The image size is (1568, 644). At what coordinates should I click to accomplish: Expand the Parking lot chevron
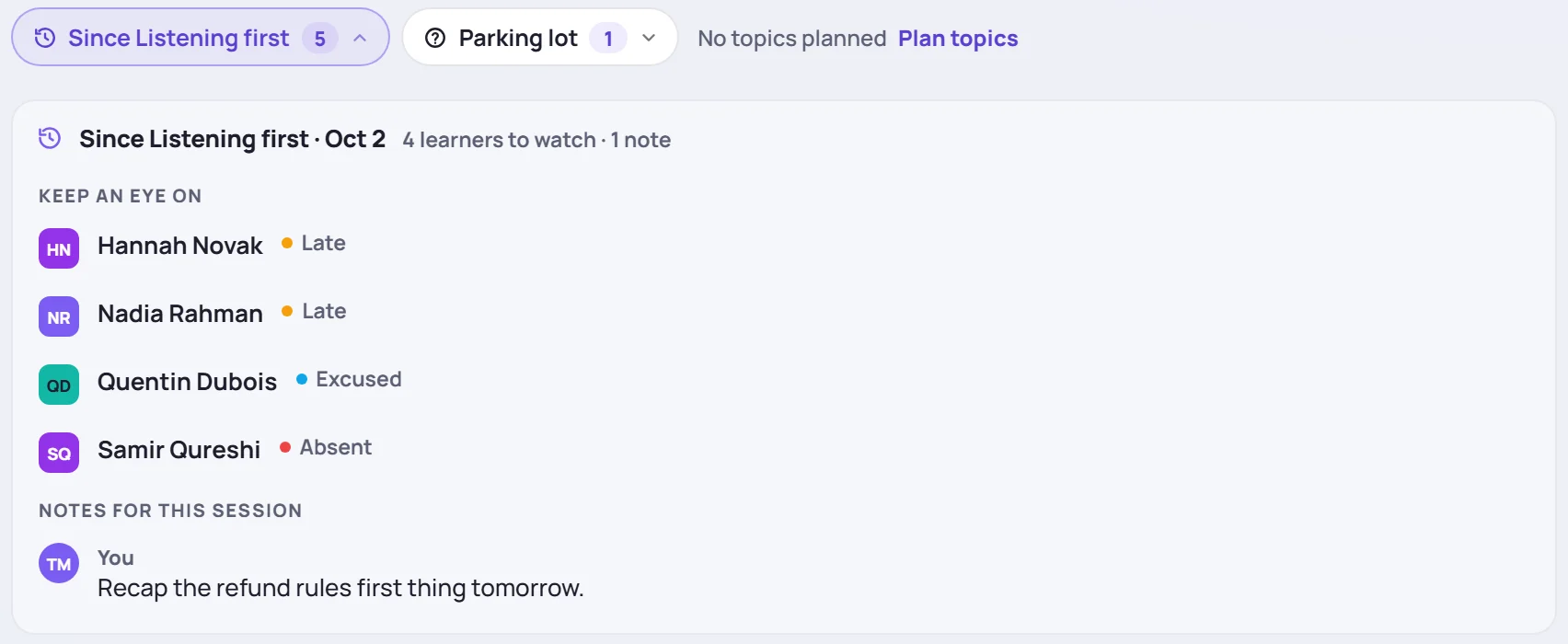[649, 38]
